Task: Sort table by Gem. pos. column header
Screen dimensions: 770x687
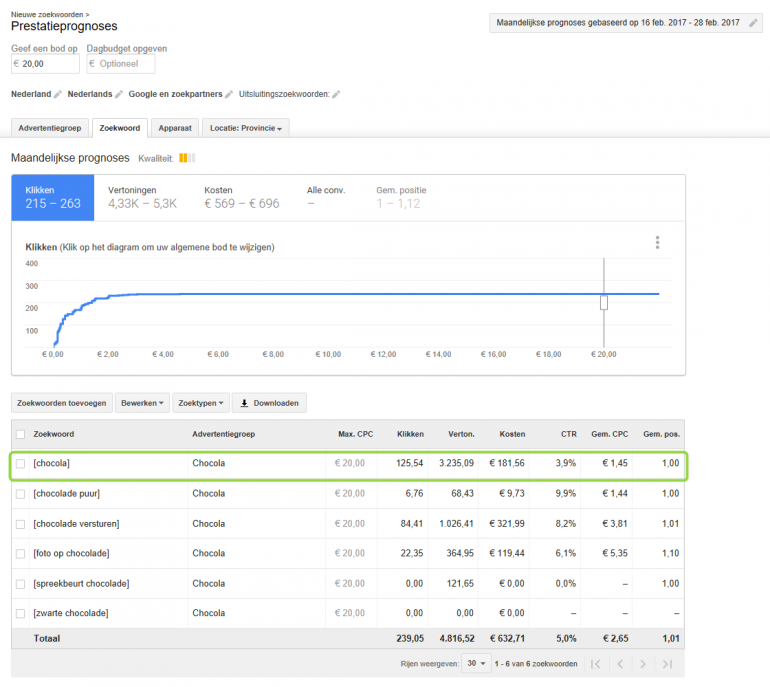Action: 661,434
